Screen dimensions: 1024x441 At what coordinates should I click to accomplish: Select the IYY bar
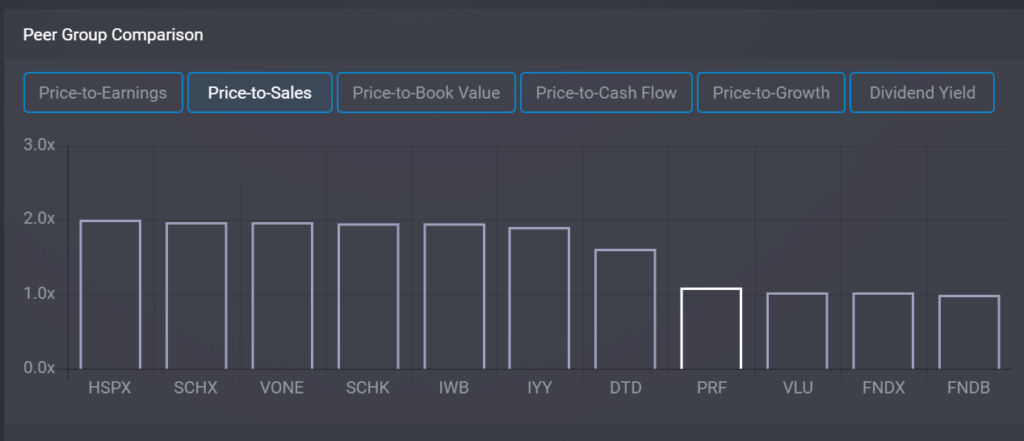[x=539, y=299]
